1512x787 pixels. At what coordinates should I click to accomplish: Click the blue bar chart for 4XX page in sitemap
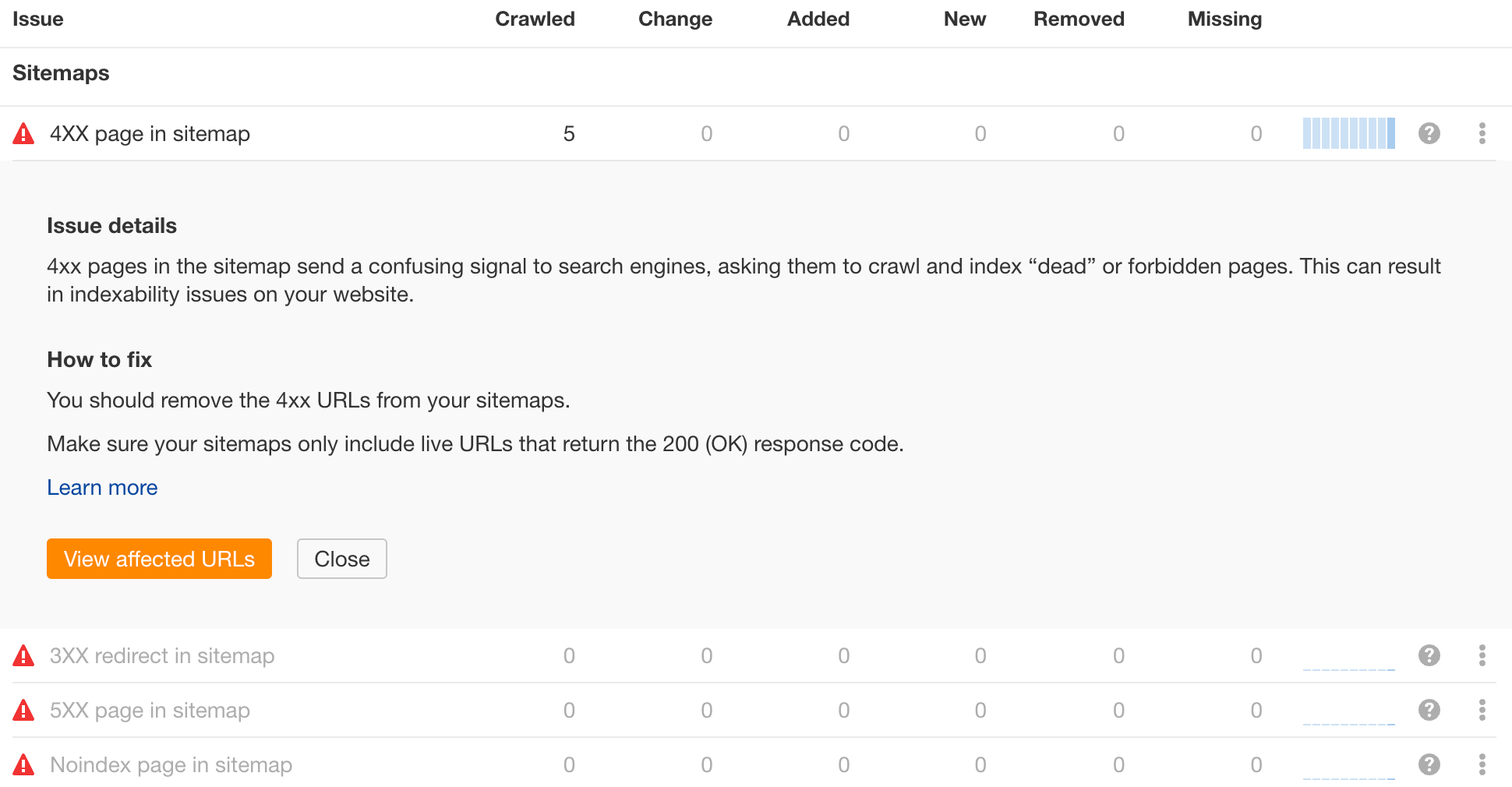point(1348,133)
